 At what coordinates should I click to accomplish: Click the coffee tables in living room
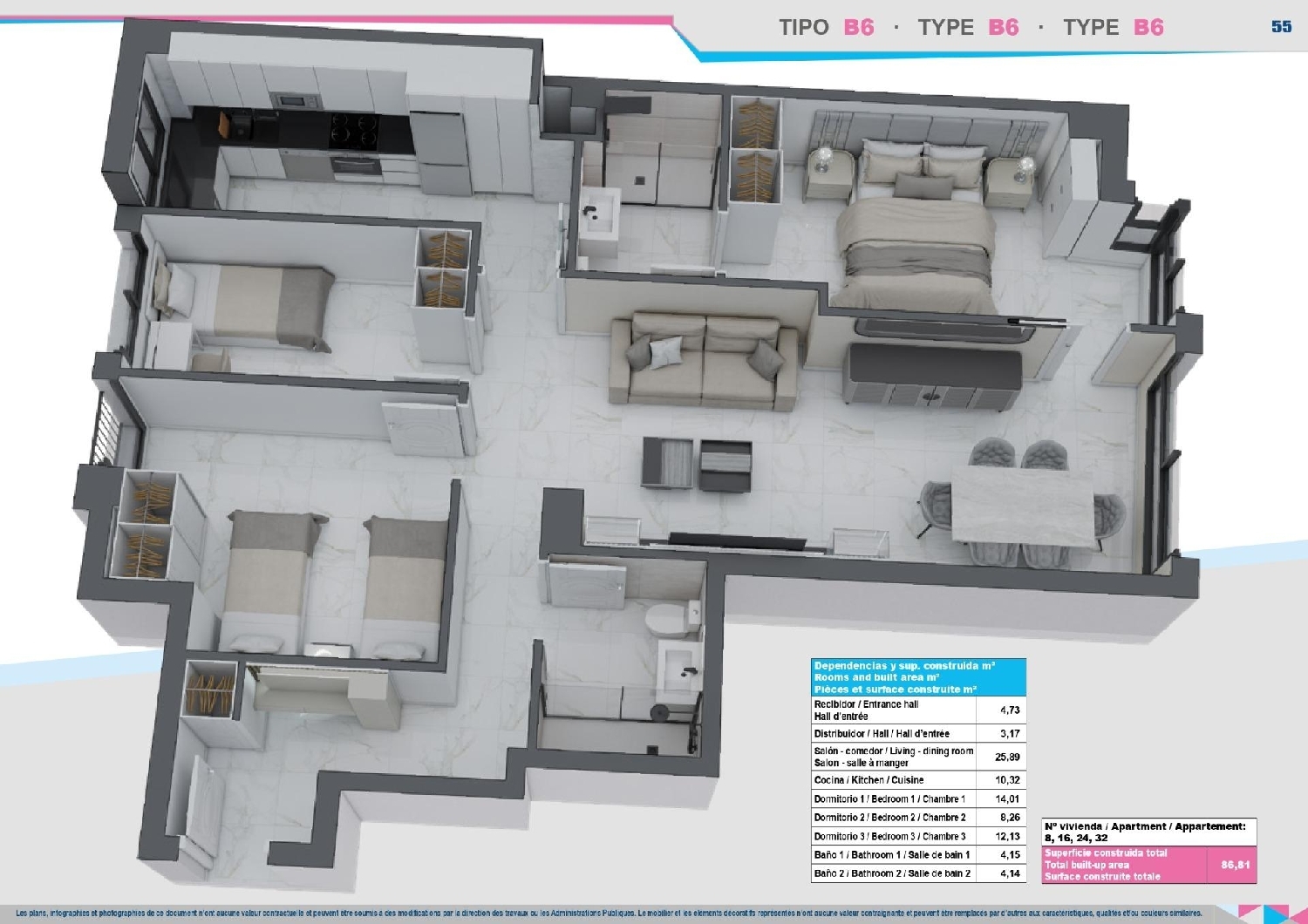tap(697, 464)
